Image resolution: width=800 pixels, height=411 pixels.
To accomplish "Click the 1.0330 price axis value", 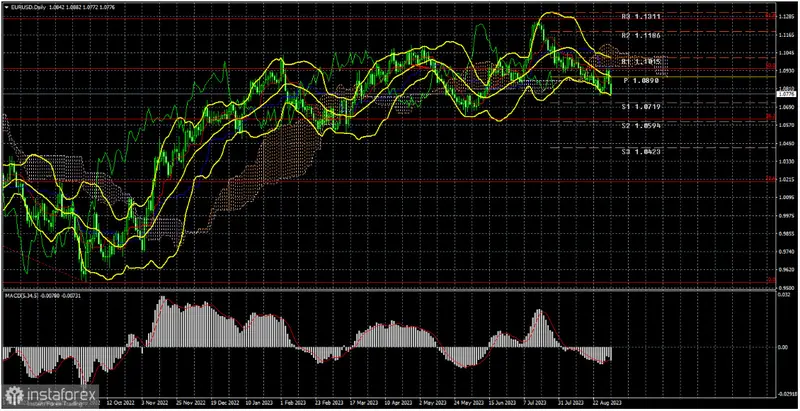I will click(788, 161).
